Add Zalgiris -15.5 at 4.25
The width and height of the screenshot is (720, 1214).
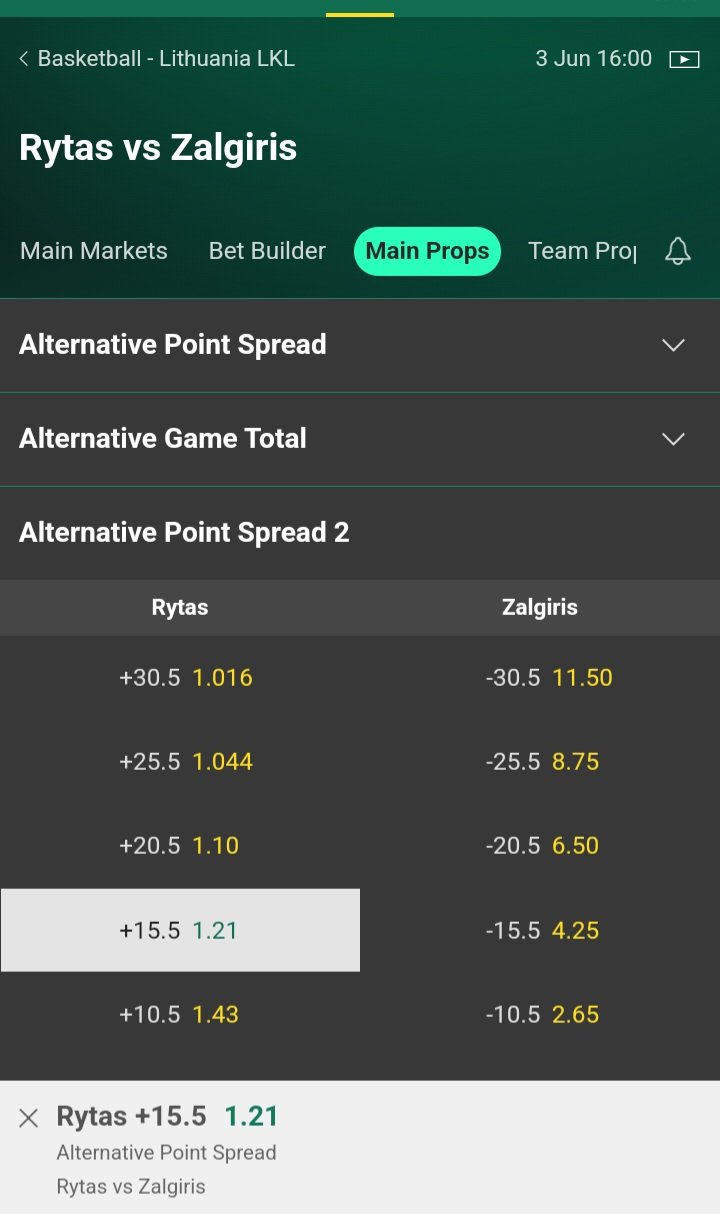click(x=542, y=930)
